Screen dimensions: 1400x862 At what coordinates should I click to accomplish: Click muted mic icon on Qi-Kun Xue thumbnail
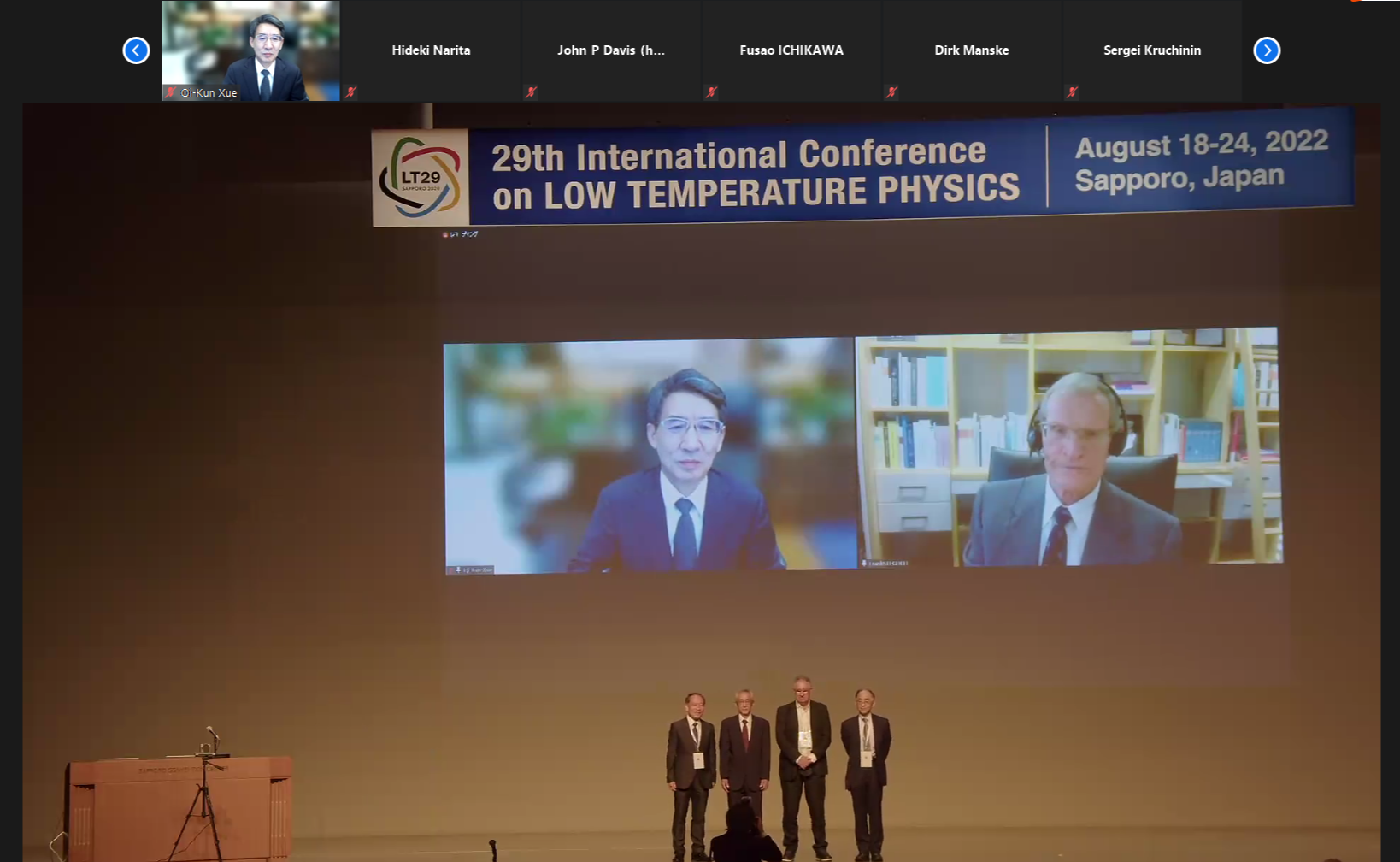tap(171, 92)
